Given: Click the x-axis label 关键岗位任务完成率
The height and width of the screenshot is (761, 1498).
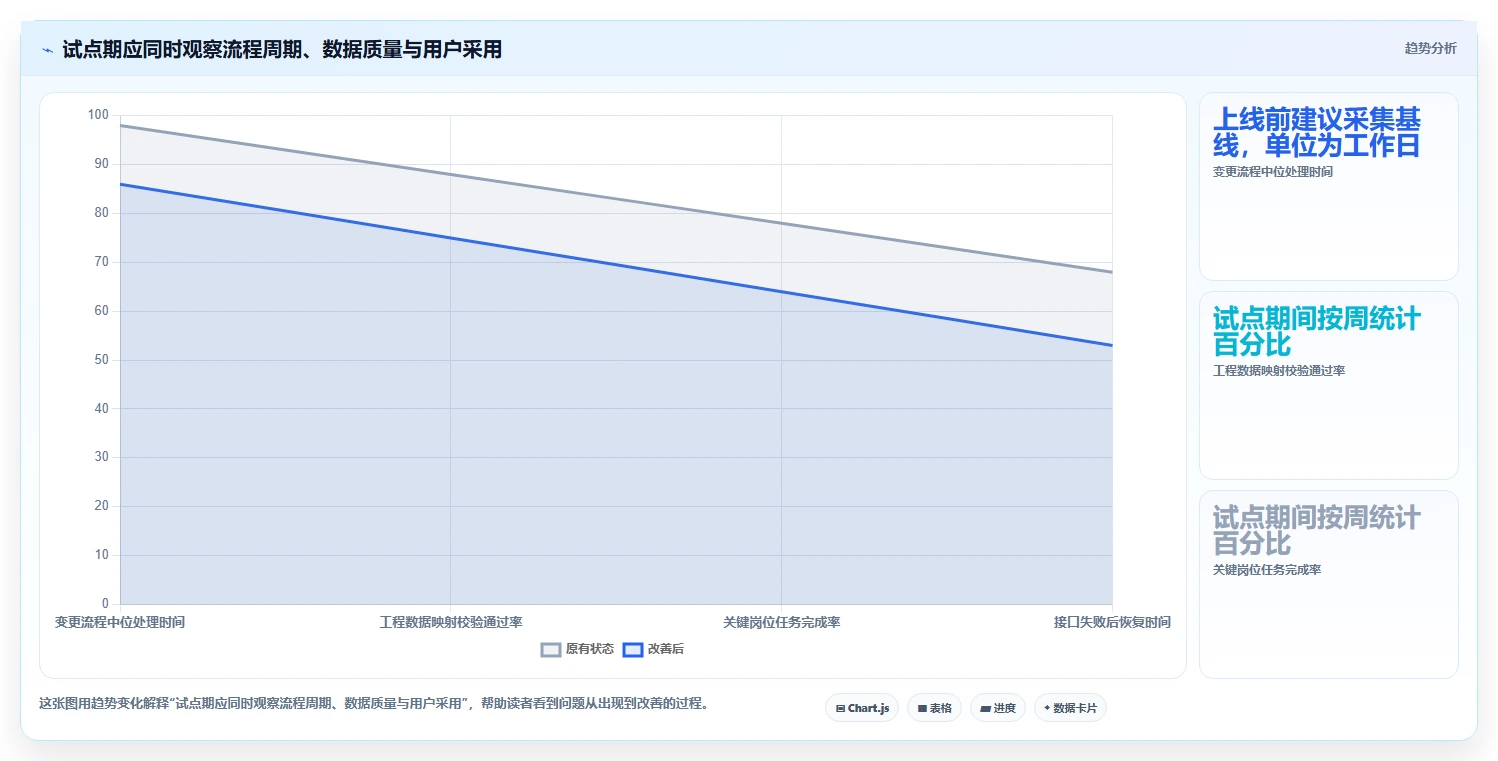Looking at the screenshot, I should [x=782, y=622].
